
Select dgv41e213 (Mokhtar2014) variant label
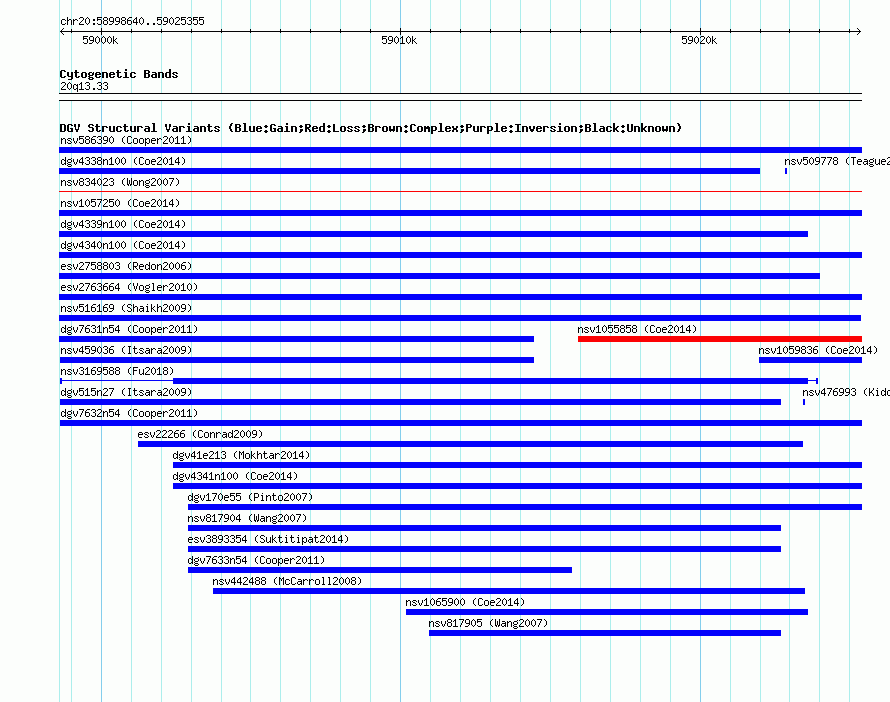pyautogui.click(x=241, y=455)
